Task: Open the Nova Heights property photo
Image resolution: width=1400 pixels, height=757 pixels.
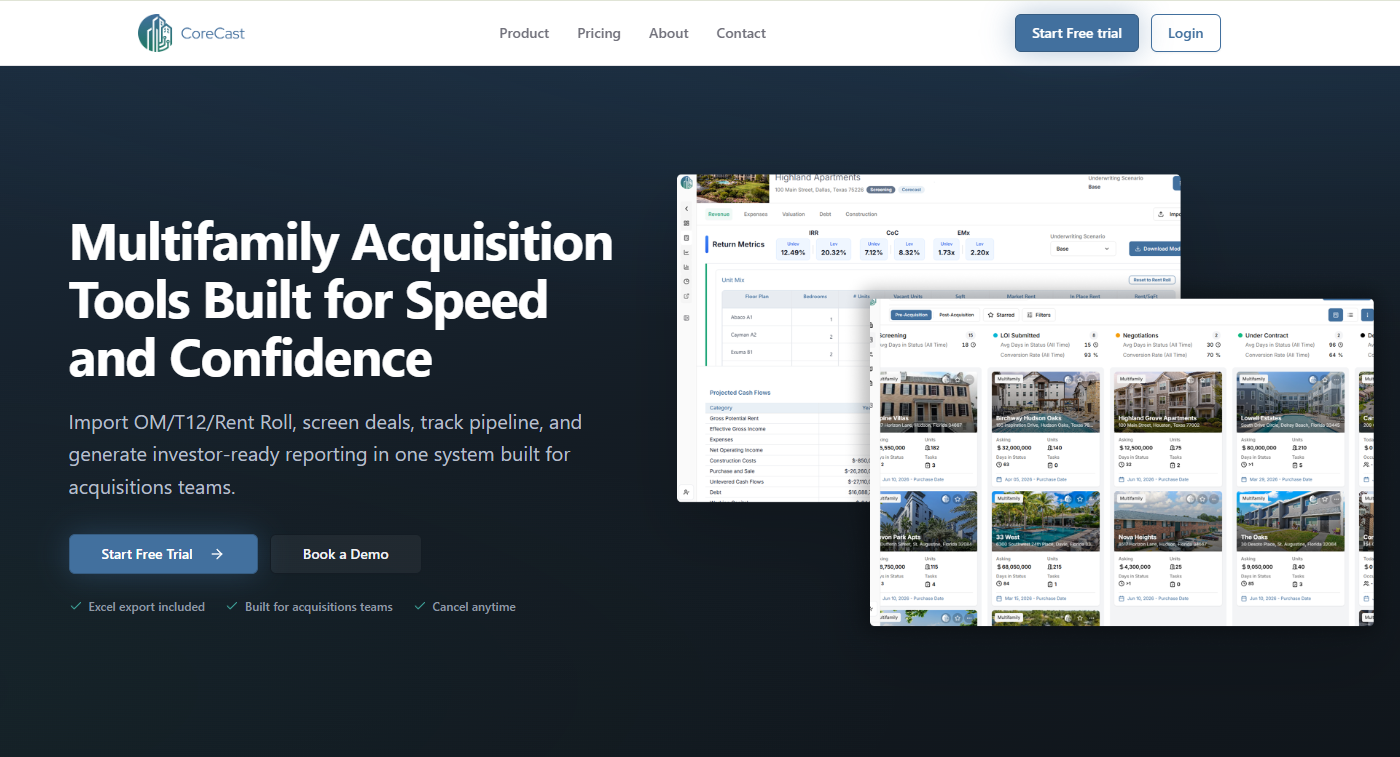Action: [x=1168, y=521]
